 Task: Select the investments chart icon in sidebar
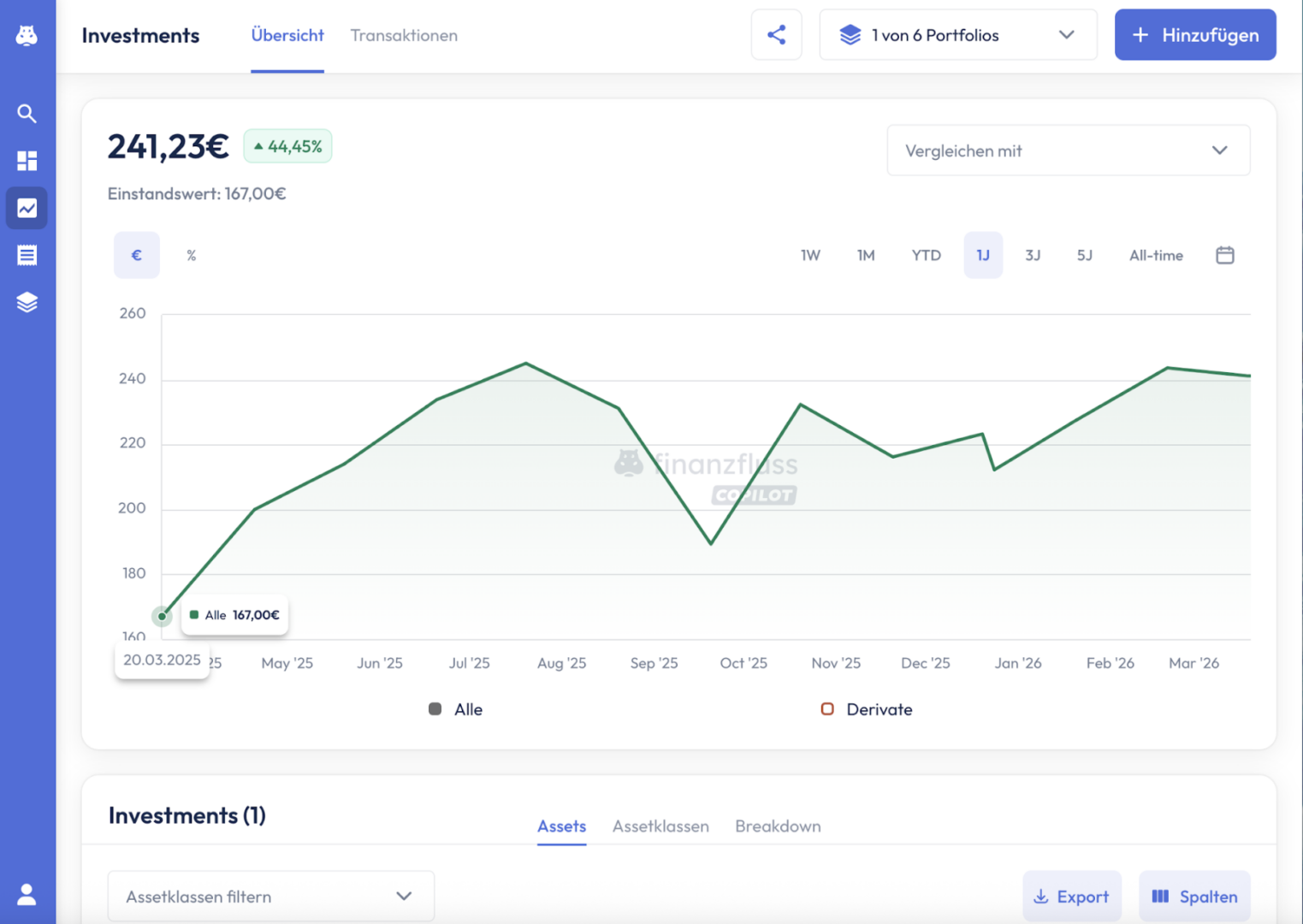click(27, 208)
